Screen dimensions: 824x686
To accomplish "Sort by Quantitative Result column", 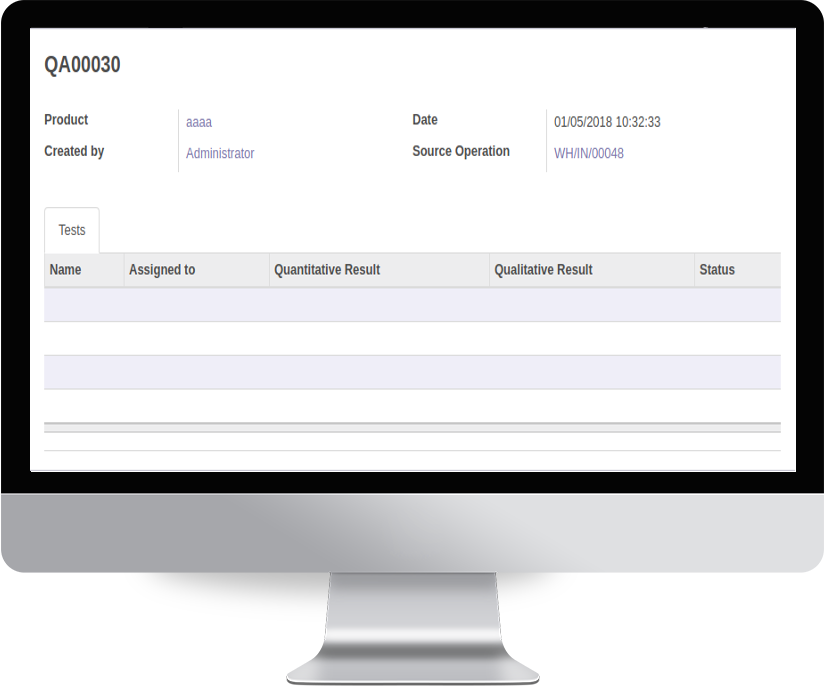I will (379, 270).
